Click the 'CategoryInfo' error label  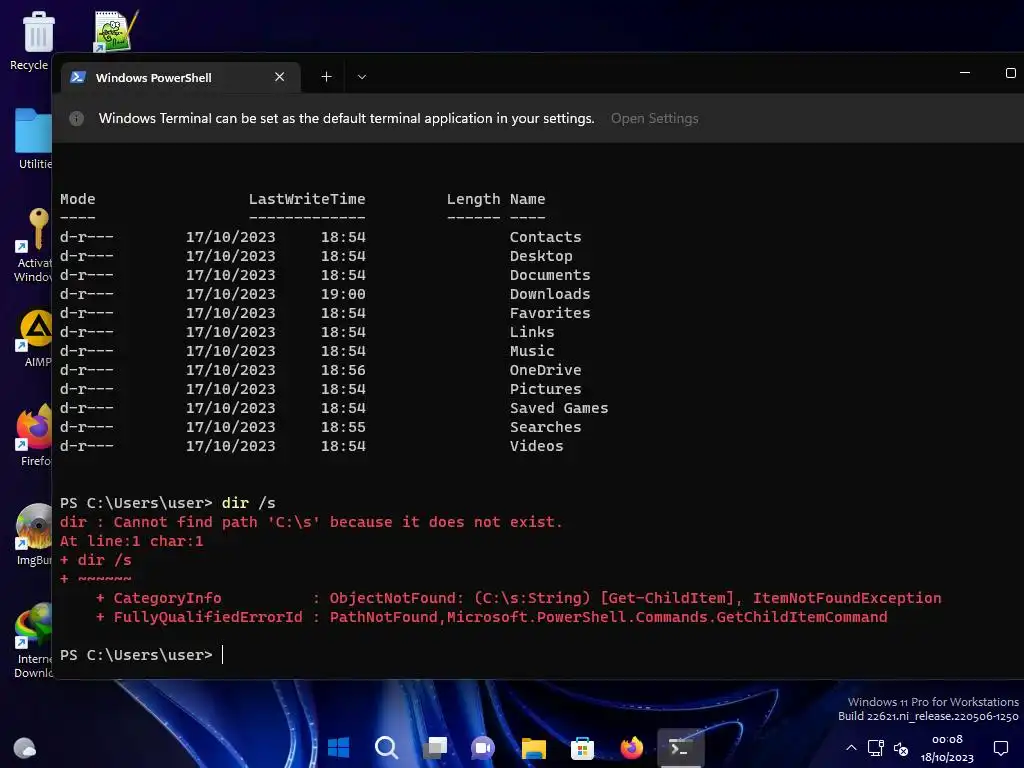tap(167, 598)
